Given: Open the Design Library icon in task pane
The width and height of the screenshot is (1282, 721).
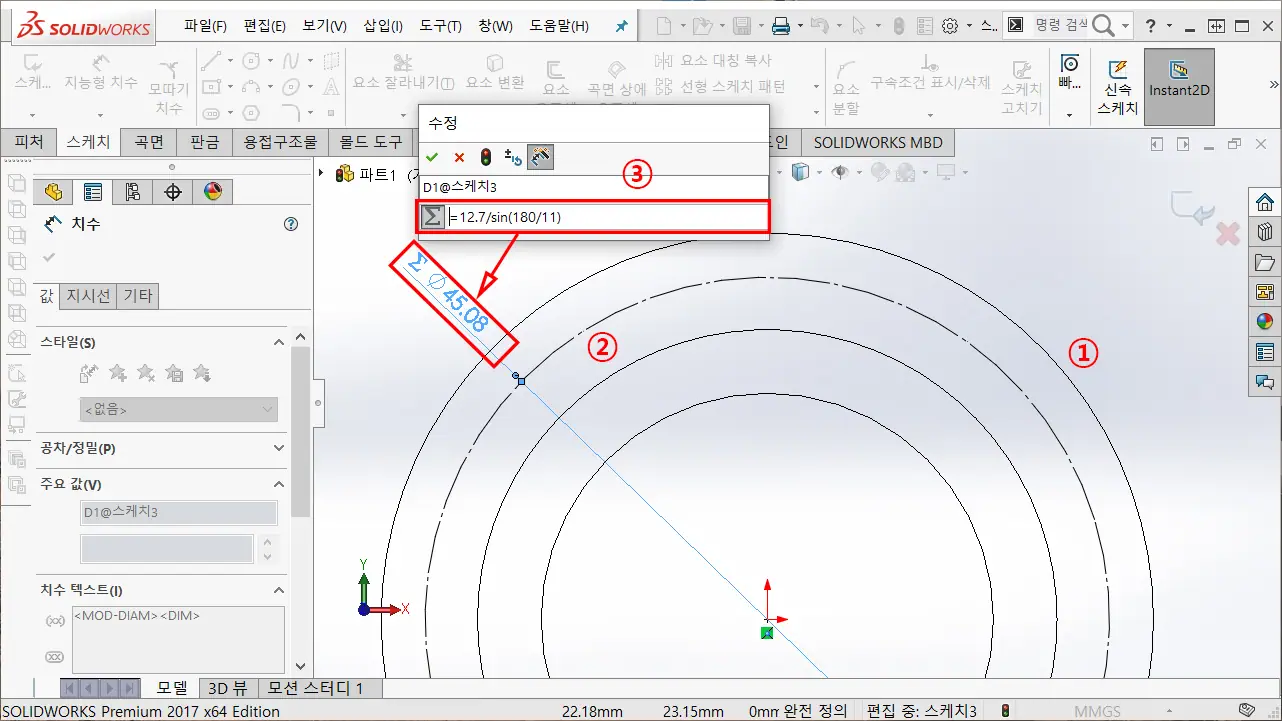Looking at the screenshot, I should click(x=1265, y=231).
